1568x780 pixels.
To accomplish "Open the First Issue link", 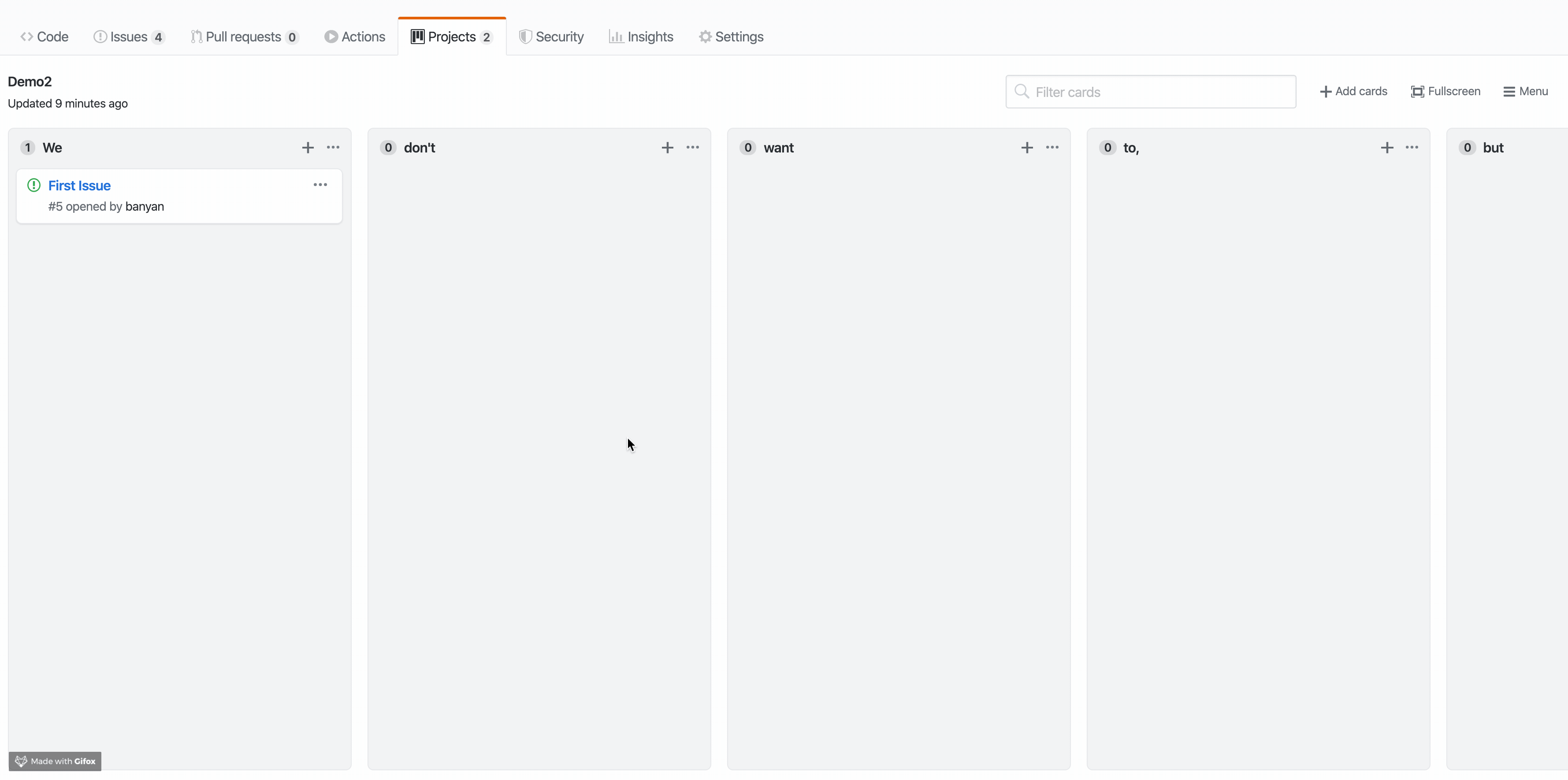I will (x=79, y=186).
